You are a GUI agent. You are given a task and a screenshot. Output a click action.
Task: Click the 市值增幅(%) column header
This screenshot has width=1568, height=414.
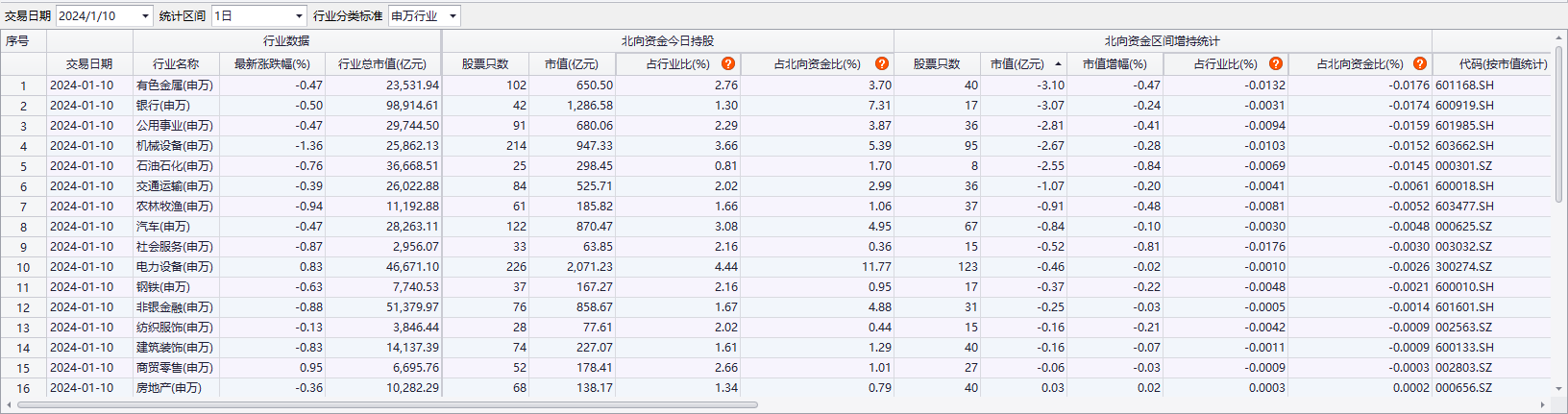1115,64
